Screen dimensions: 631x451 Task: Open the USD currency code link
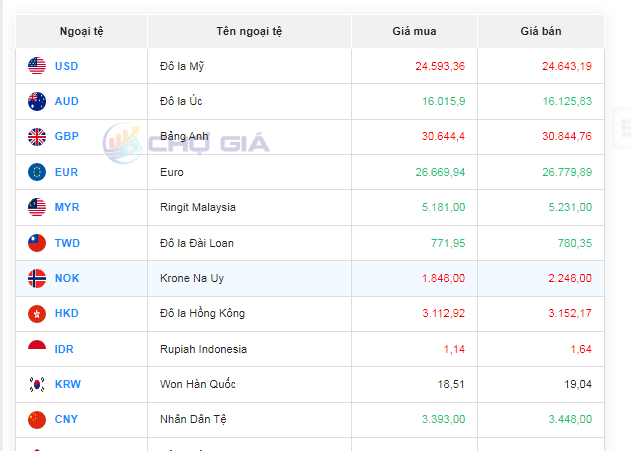[x=66, y=66]
